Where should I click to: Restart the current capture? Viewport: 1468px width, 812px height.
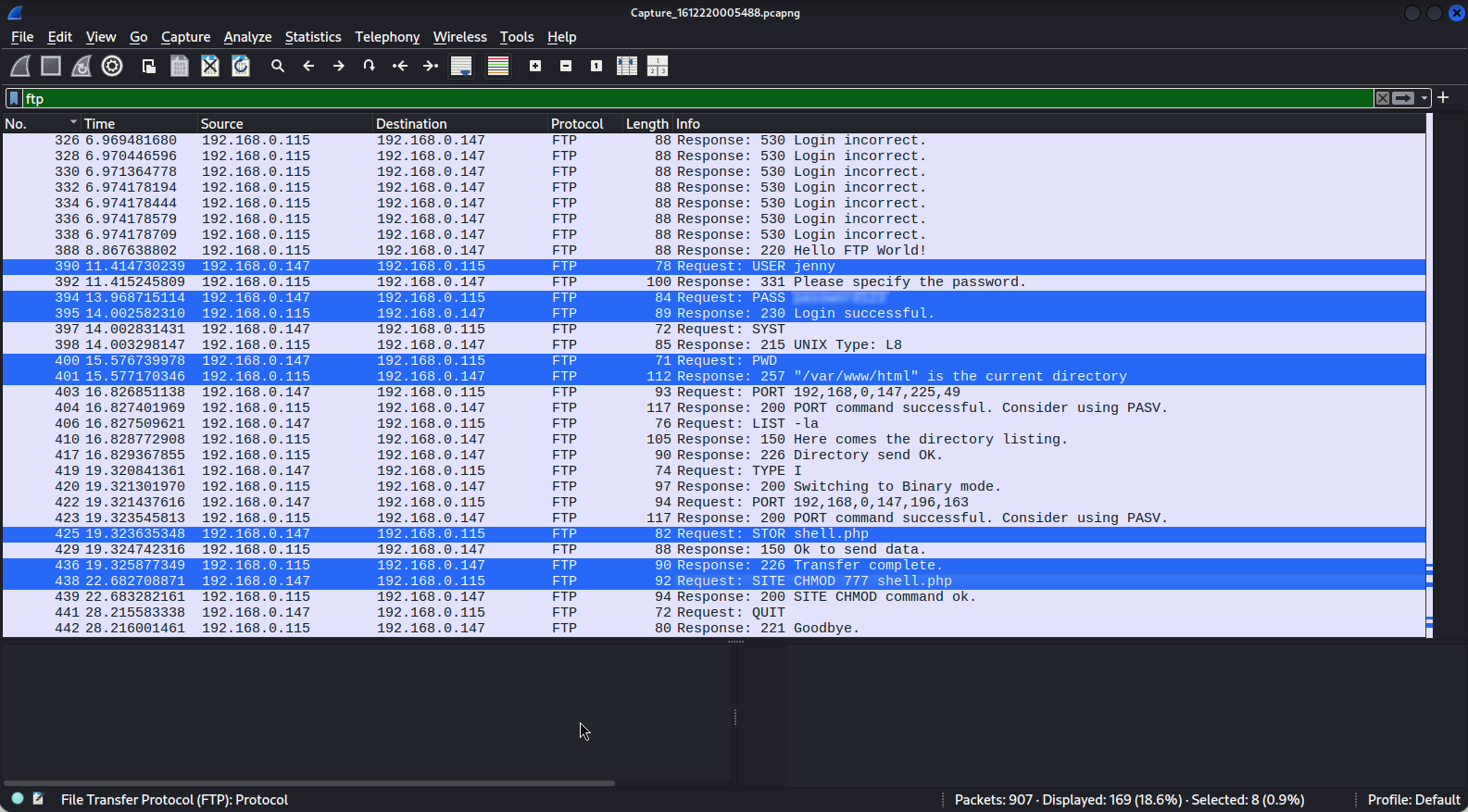(x=82, y=66)
